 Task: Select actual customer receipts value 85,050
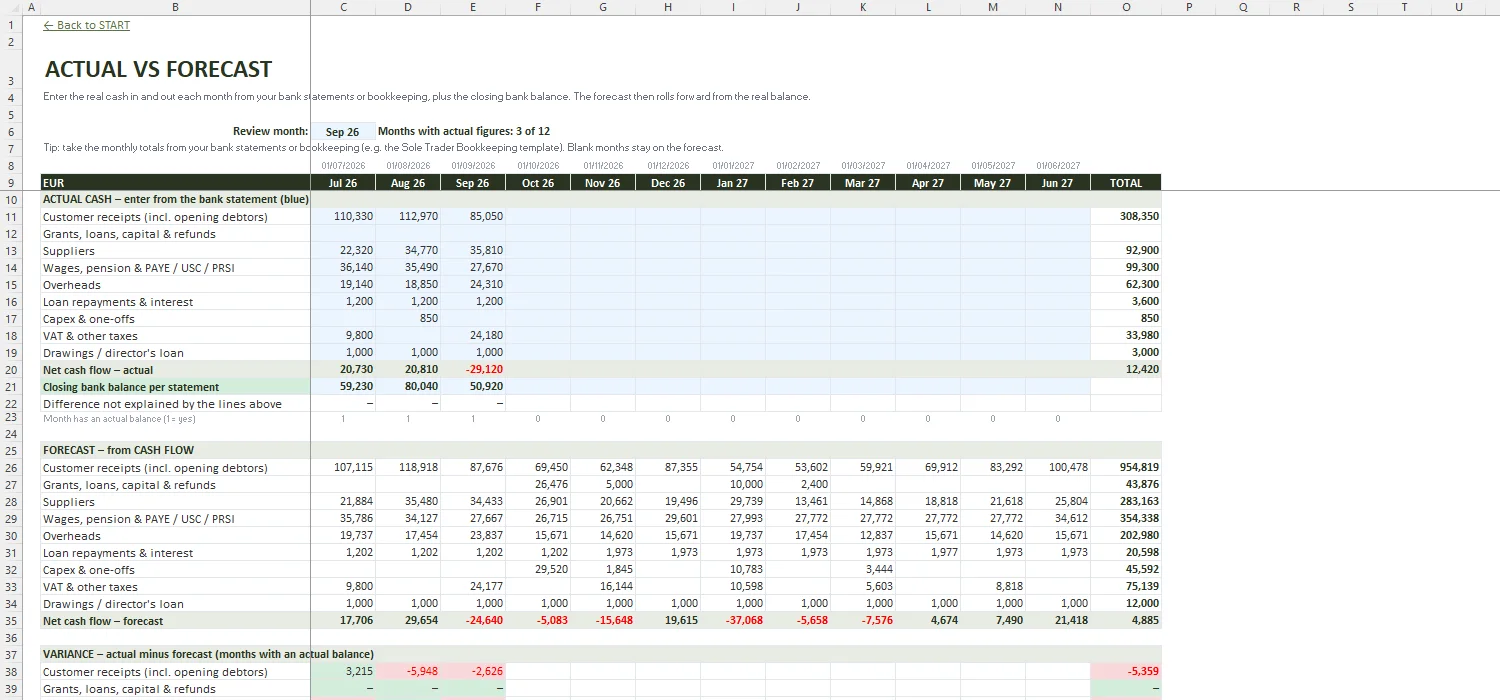coord(473,217)
